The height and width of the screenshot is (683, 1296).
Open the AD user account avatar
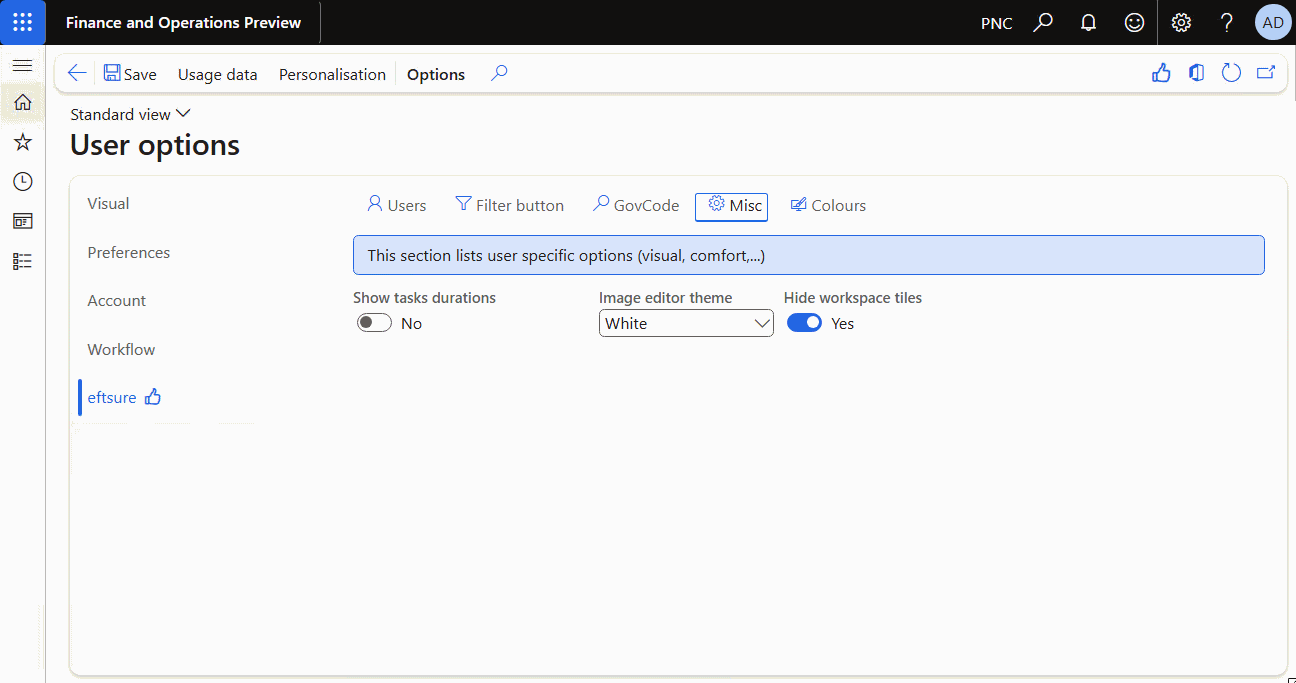tap(1273, 22)
